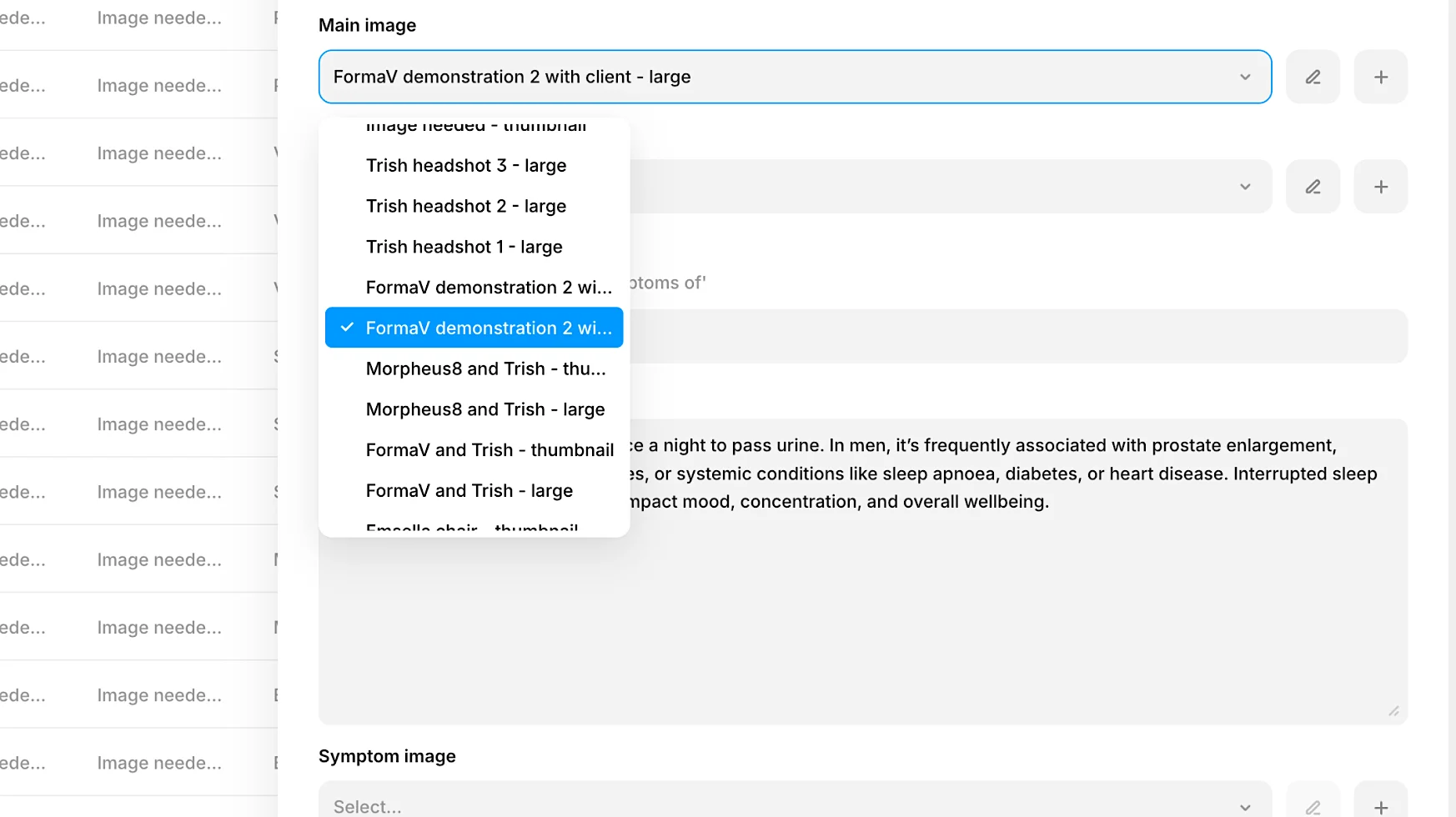Add a new image in the second field

click(x=1380, y=186)
